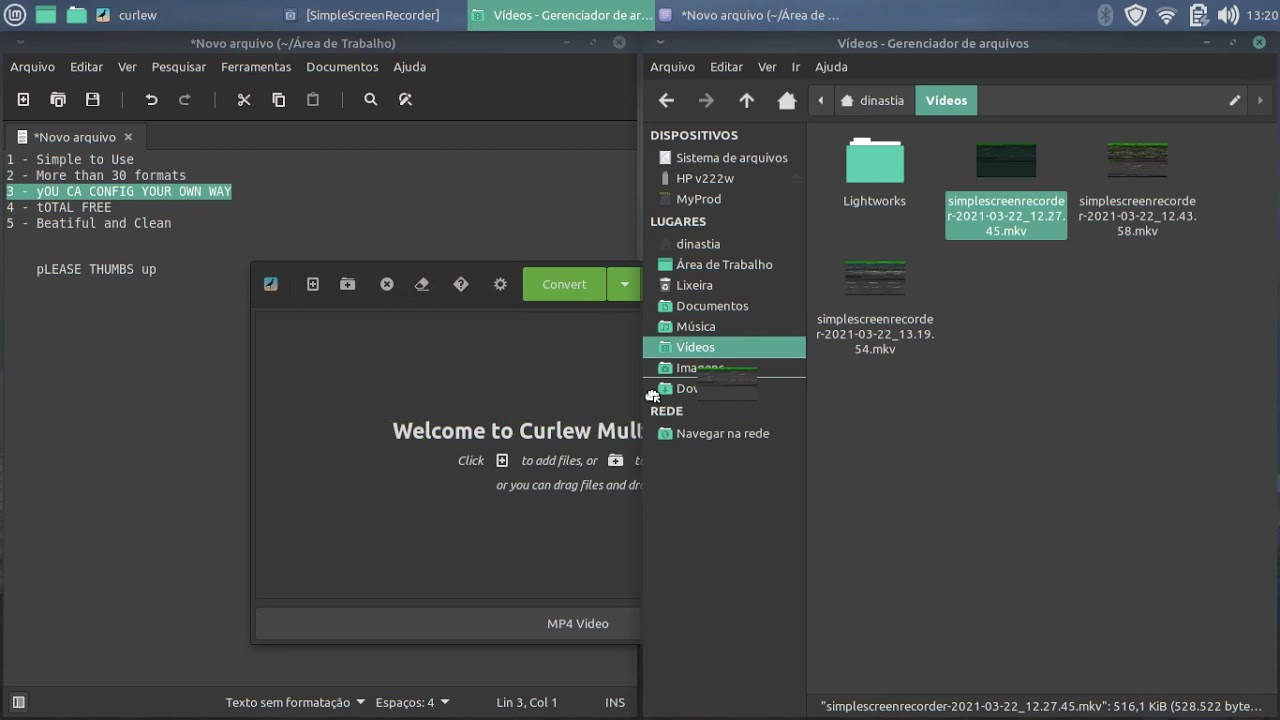
Task: Switch to curlew taskbar entry
Action: click(137, 15)
